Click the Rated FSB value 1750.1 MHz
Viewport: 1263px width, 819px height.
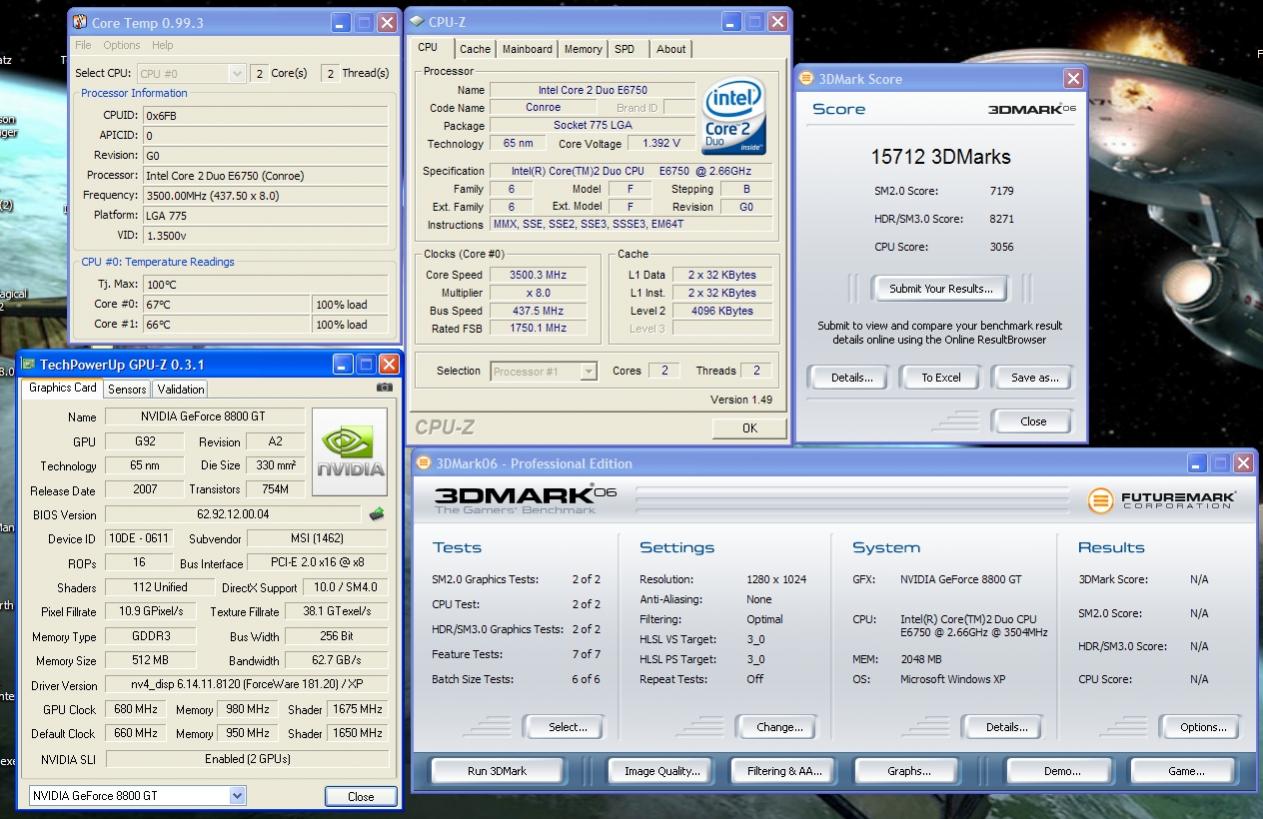click(x=537, y=328)
